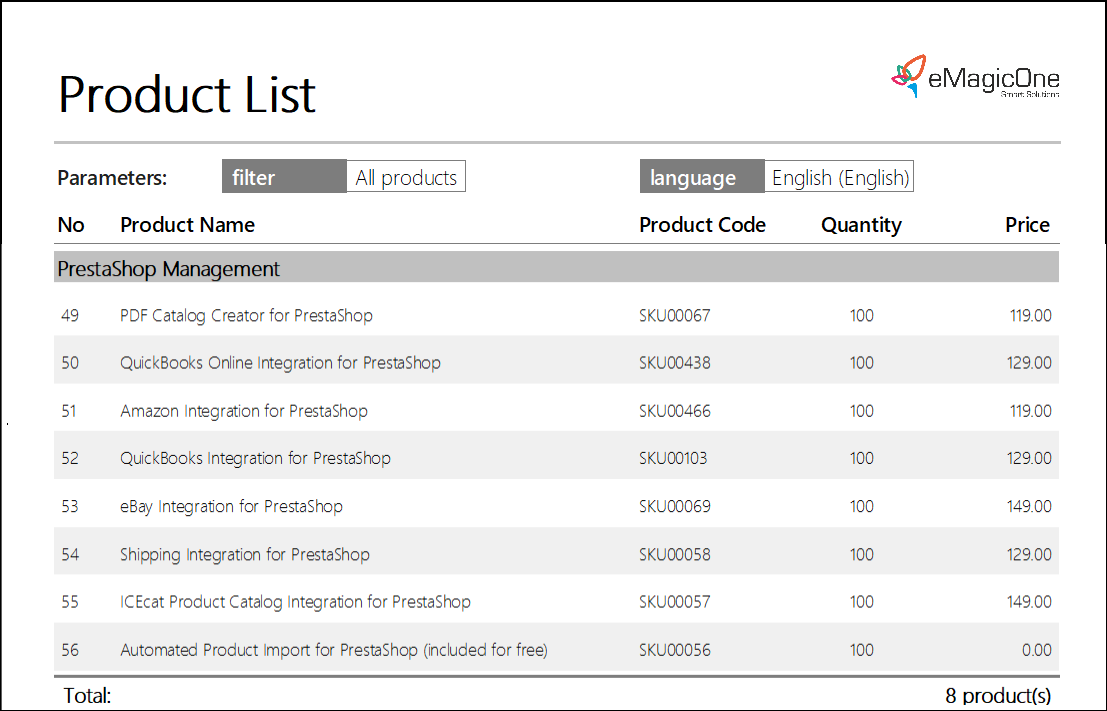Click the '8 product(s)' total count
Screen dimensions: 1107x711
[998, 696]
